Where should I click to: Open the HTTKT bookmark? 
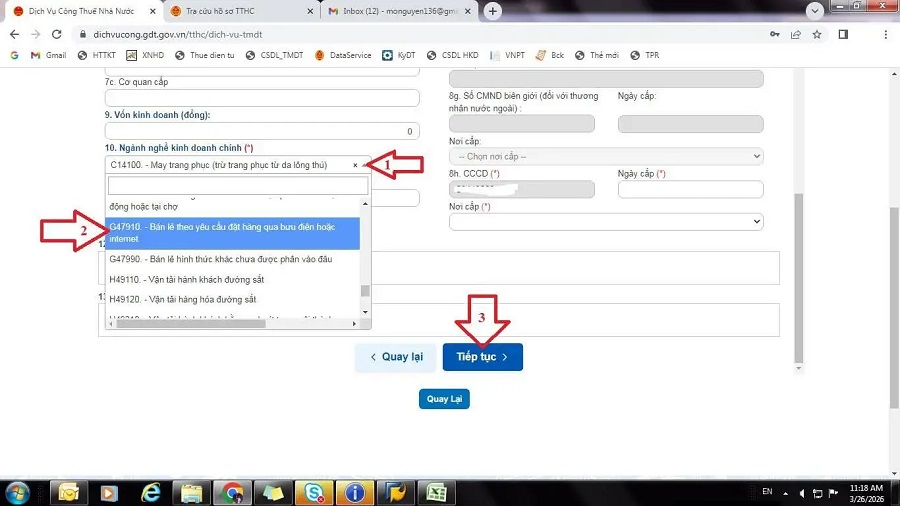pyautogui.click(x=96, y=55)
